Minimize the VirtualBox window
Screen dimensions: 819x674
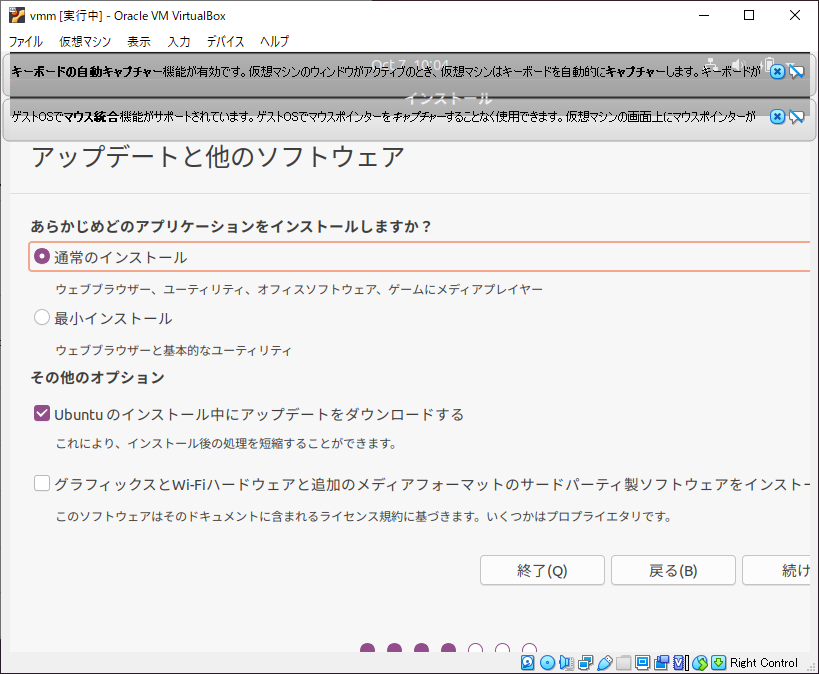[704, 15]
